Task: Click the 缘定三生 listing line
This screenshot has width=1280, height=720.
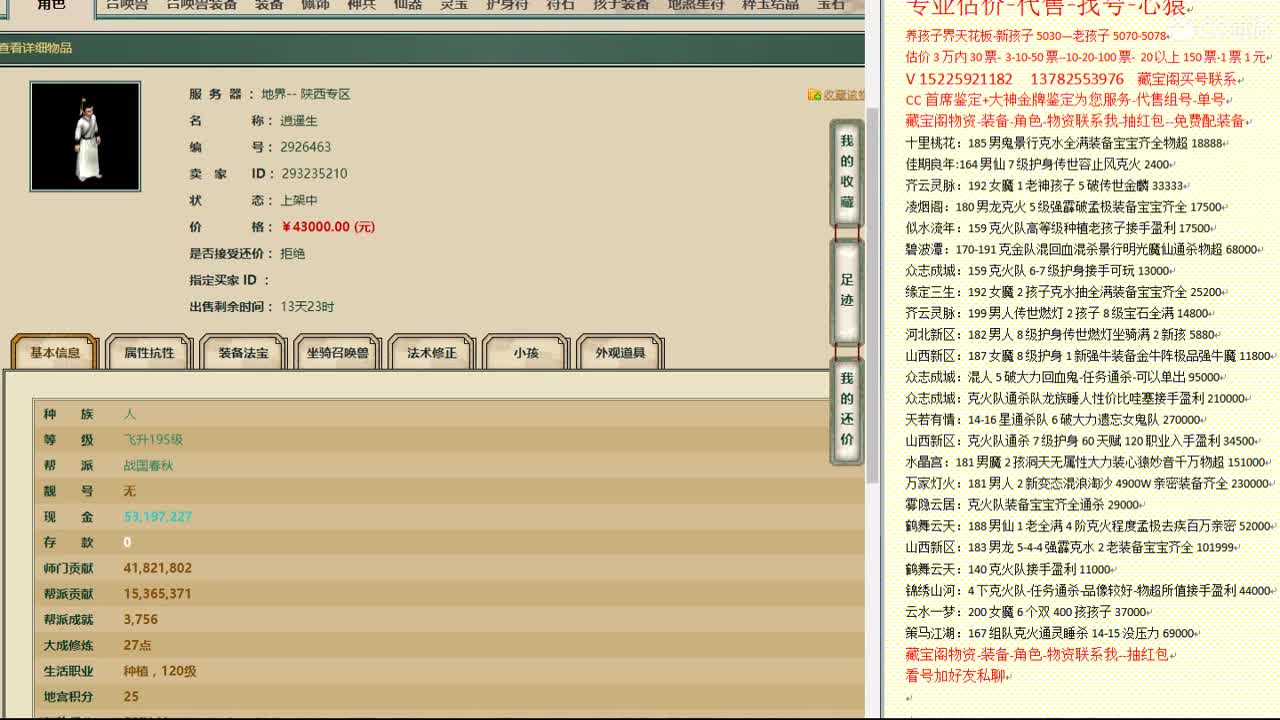Action: point(1065,292)
